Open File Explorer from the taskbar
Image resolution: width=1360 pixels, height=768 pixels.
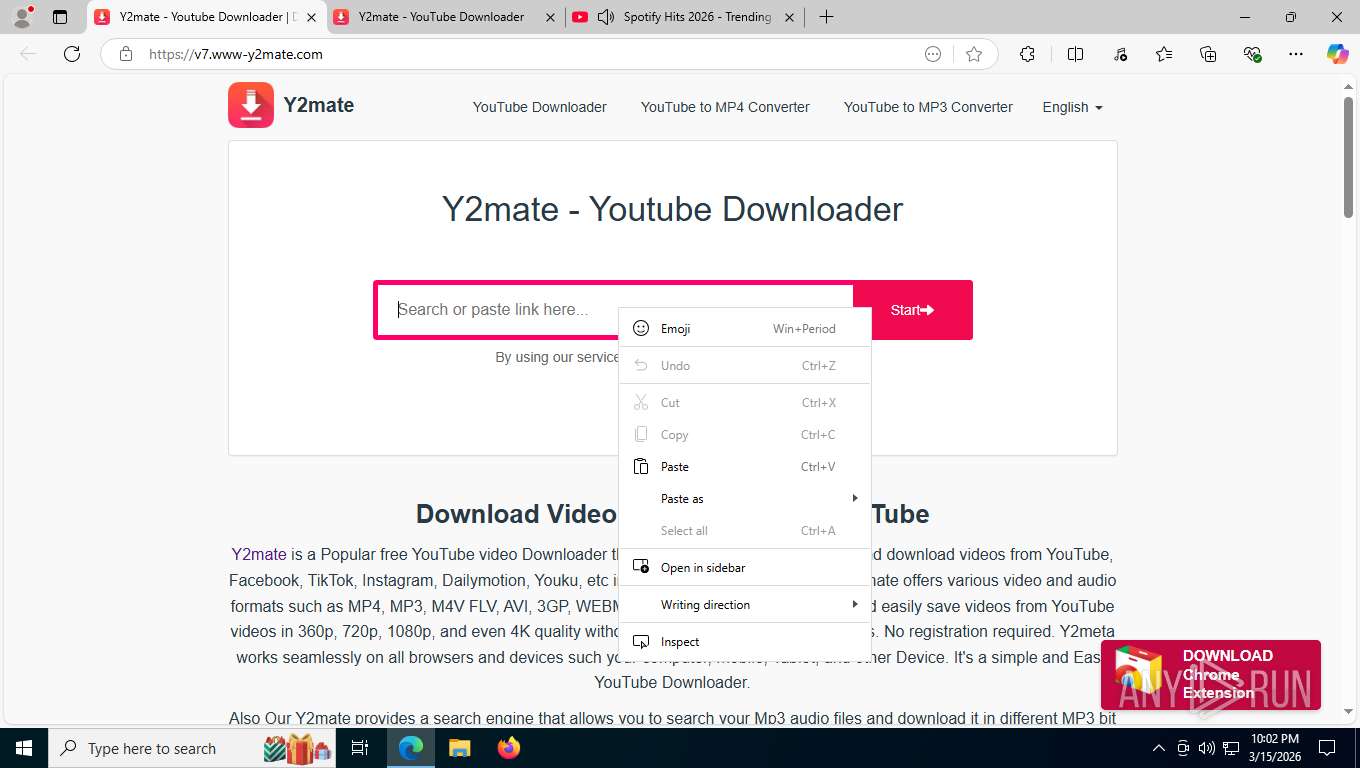point(459,748)
